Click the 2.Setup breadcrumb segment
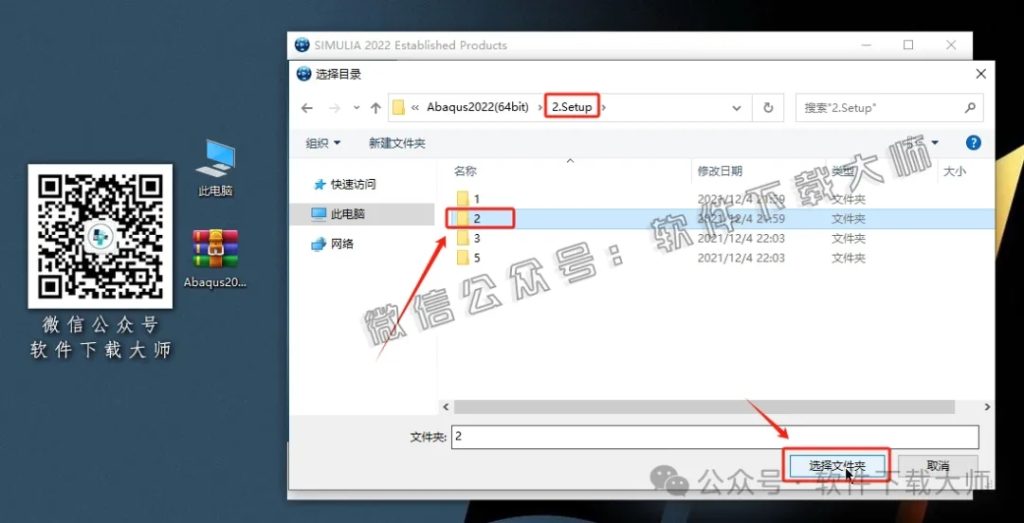Viewport: 1024px width, 523px height. [572, 108]
